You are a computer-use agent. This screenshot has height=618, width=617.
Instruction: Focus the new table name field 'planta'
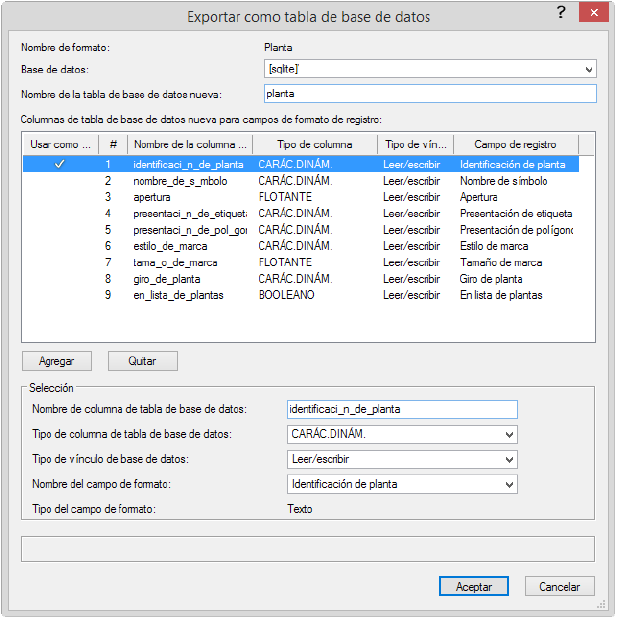tap(430, 94)
